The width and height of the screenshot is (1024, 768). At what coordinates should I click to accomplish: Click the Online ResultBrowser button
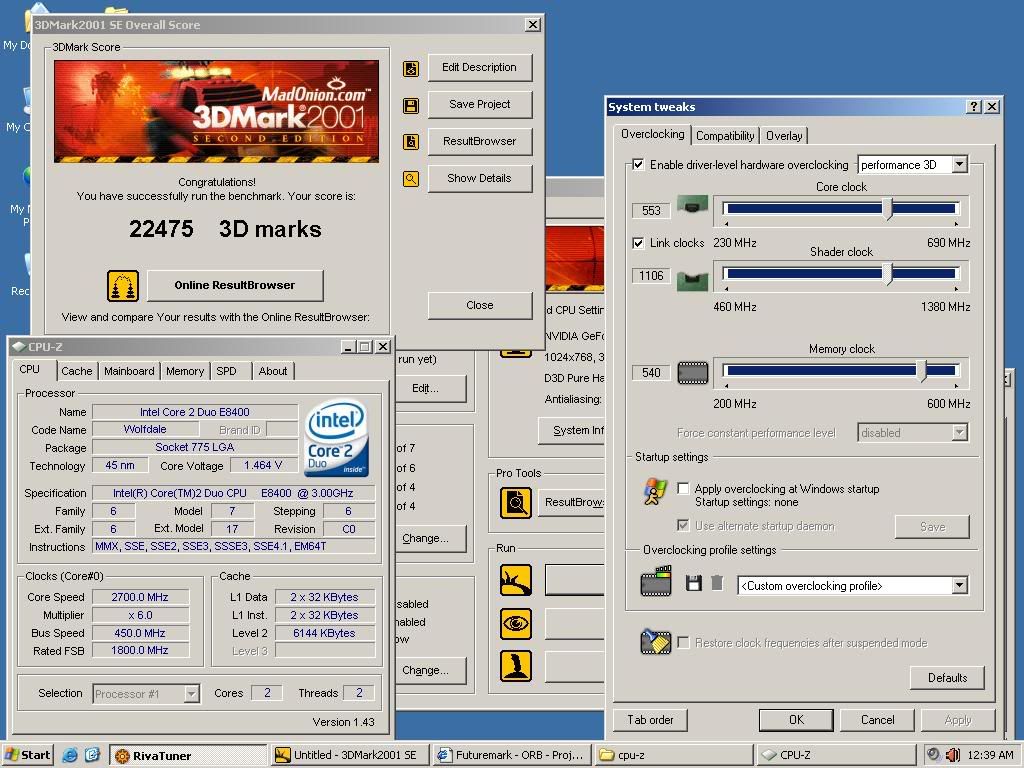pyautogui.click(x=235, y=285)
